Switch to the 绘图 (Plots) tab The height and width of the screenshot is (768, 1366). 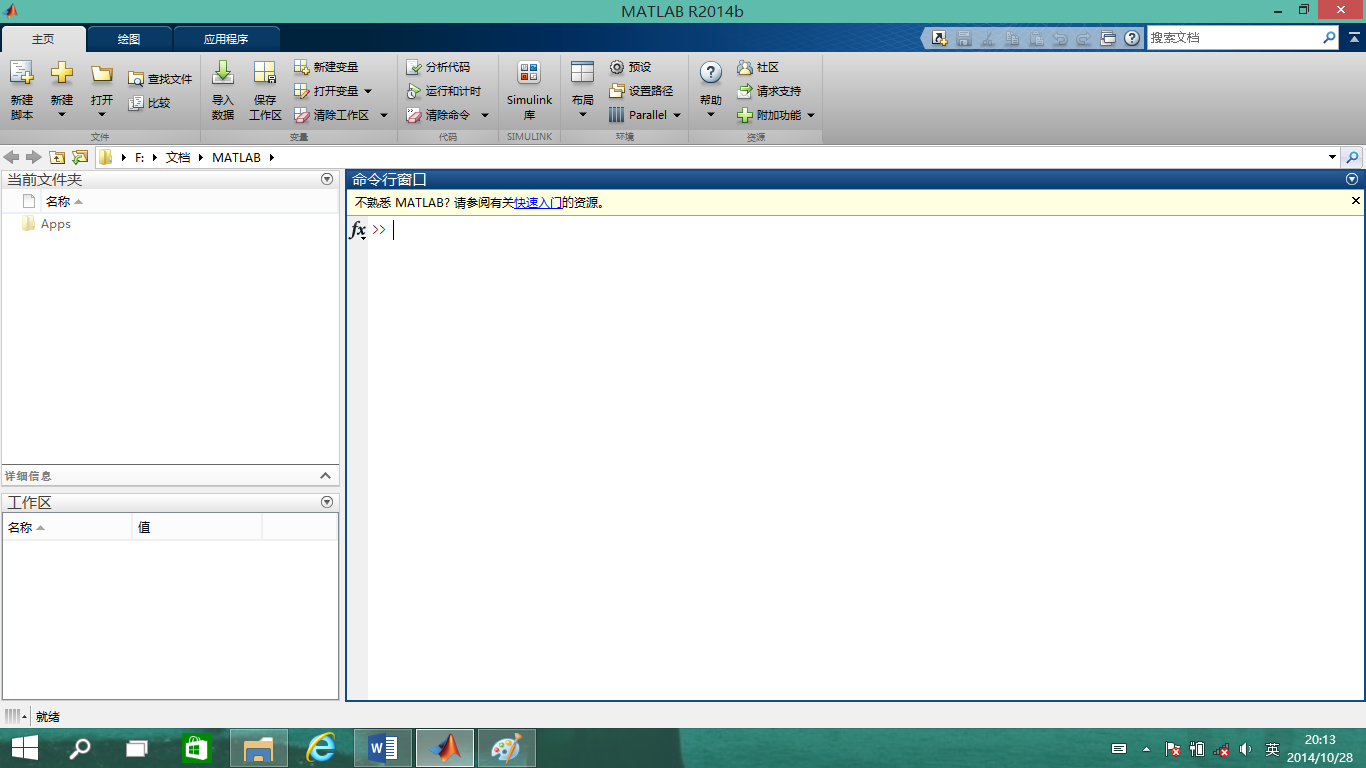tap(129, 39)
